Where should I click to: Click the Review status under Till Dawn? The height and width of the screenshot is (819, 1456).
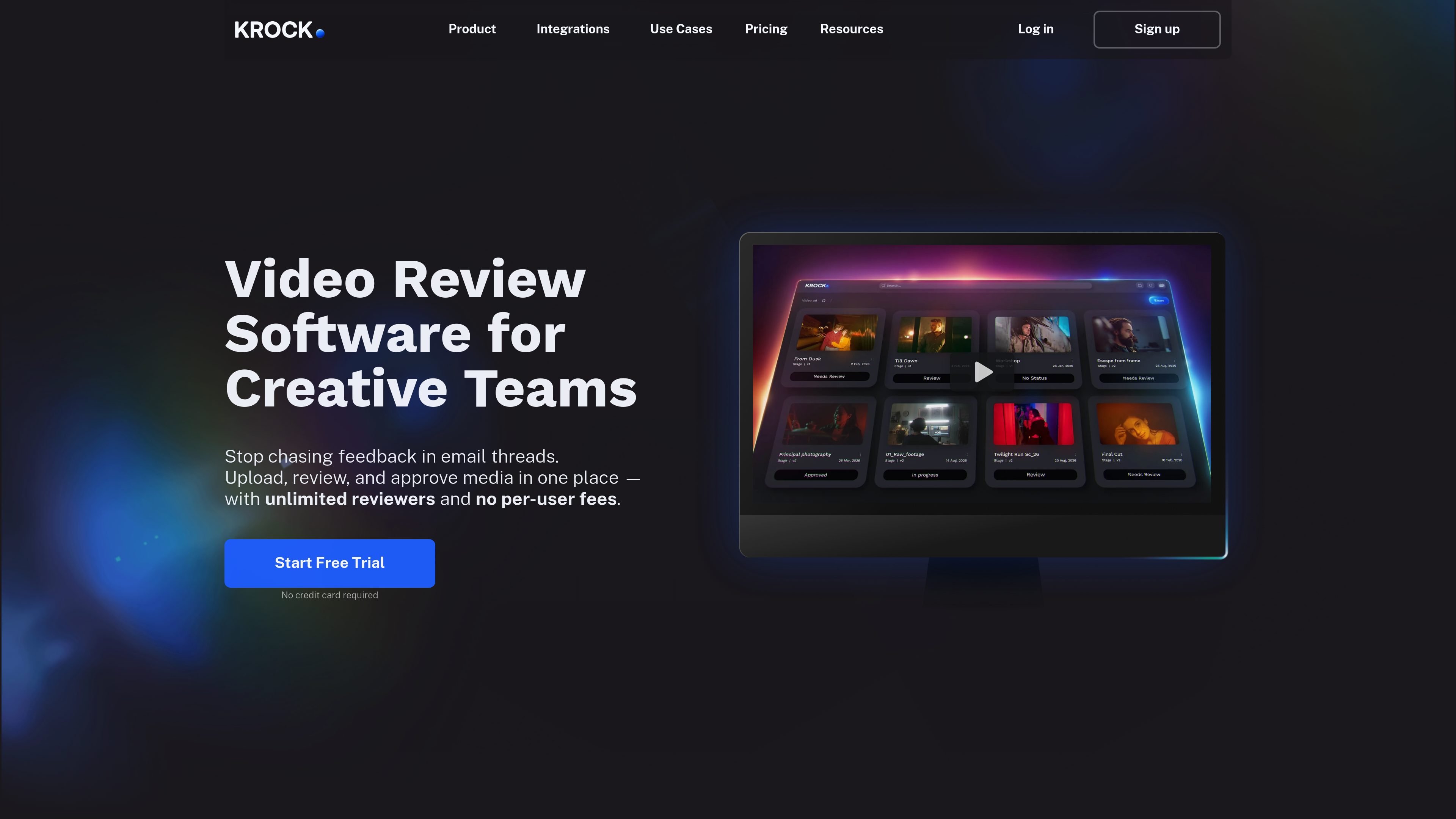point(932,378)
